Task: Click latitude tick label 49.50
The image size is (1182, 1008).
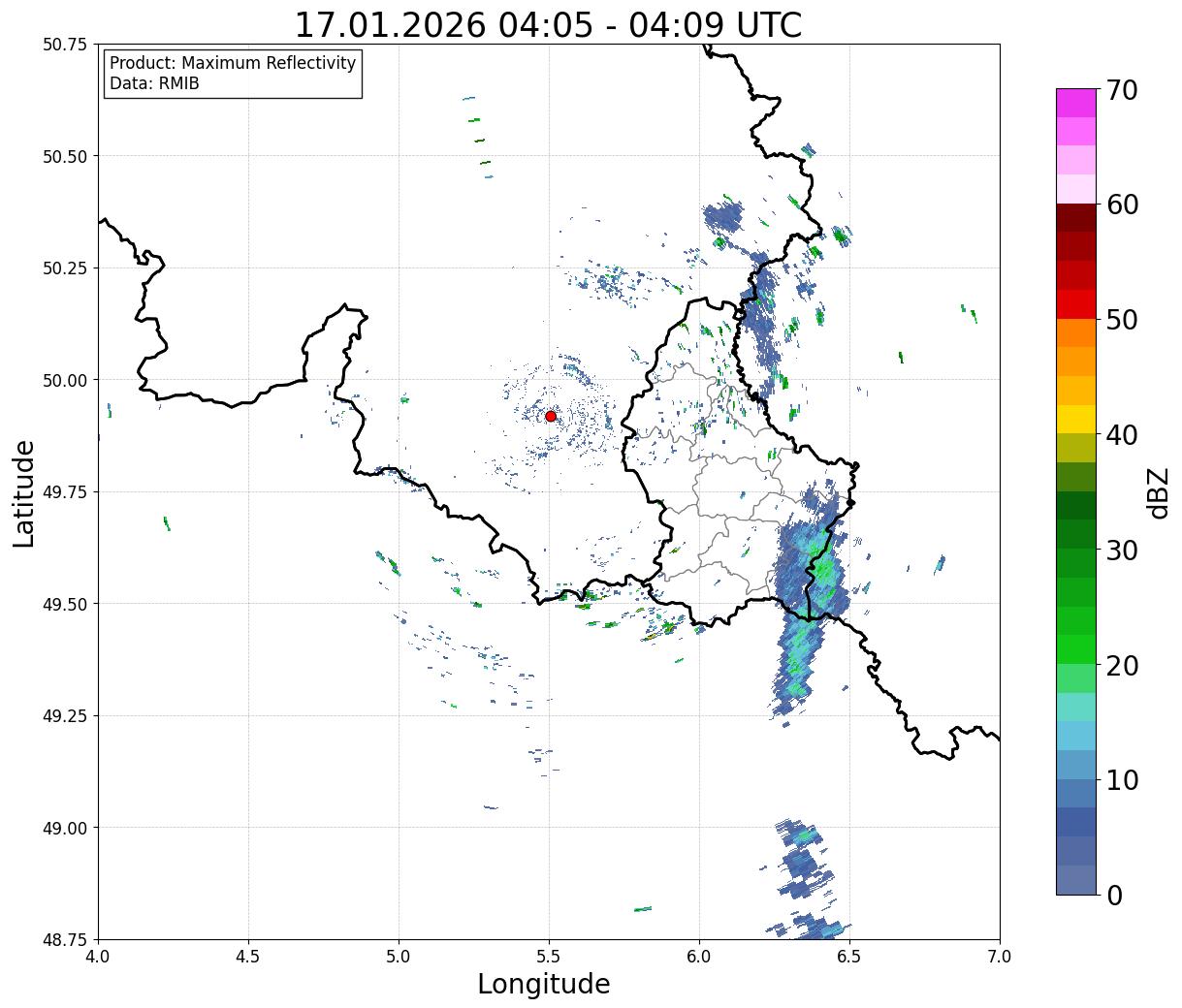Action: [65, 604]
